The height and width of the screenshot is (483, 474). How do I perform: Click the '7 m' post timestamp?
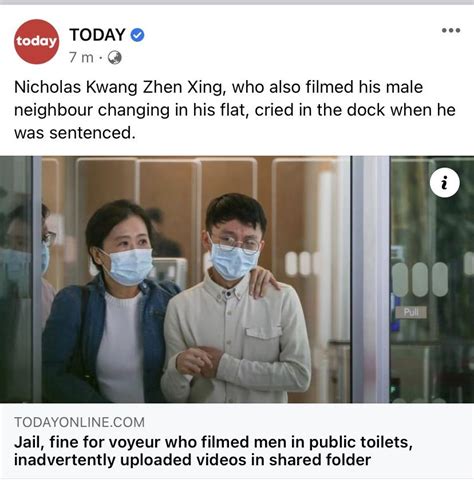(81, 58)
